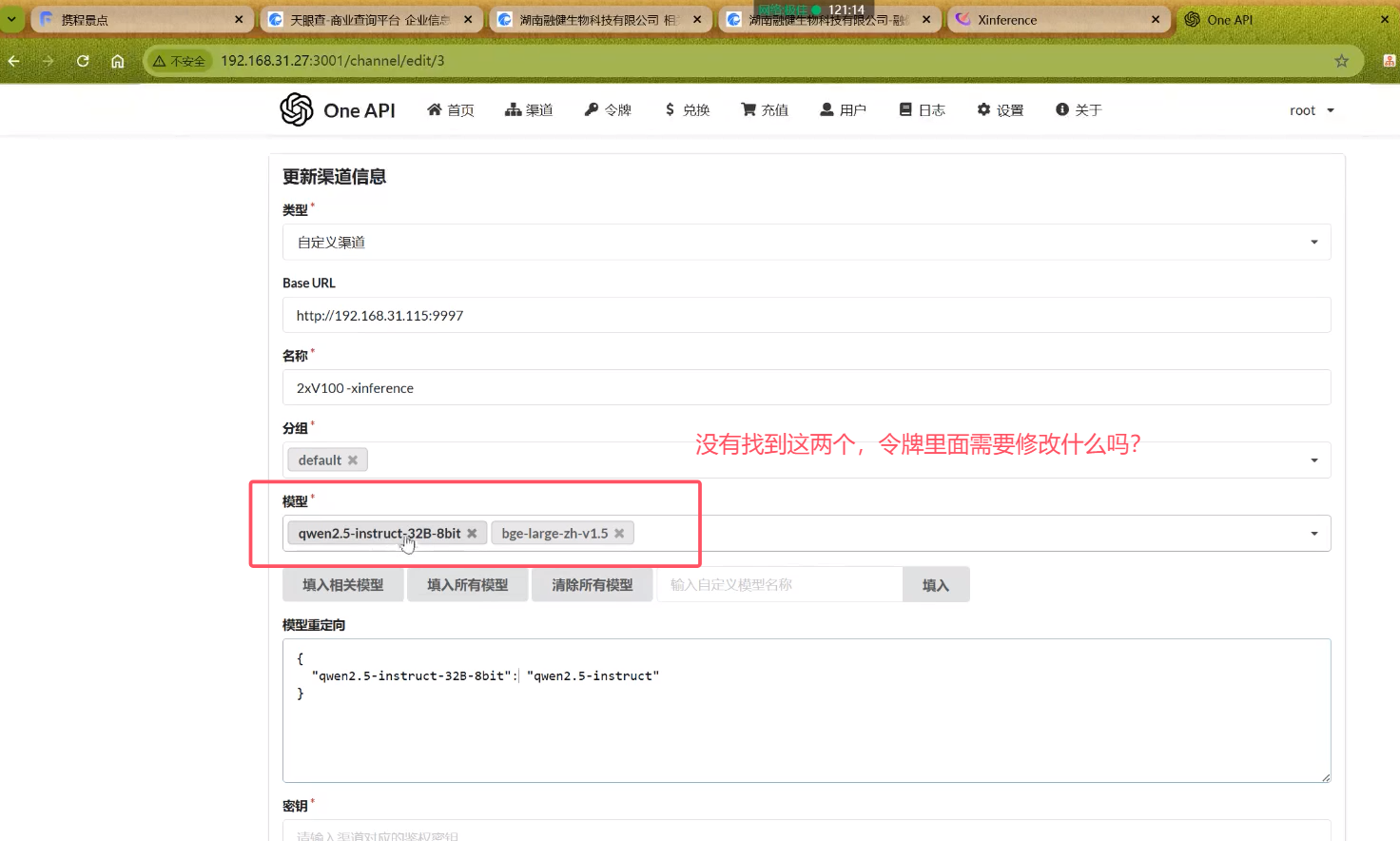The height and width of the screenshot is (841, 1400).
Task: Open the 渠道 channels menu item
Action: tap(529, 110)
